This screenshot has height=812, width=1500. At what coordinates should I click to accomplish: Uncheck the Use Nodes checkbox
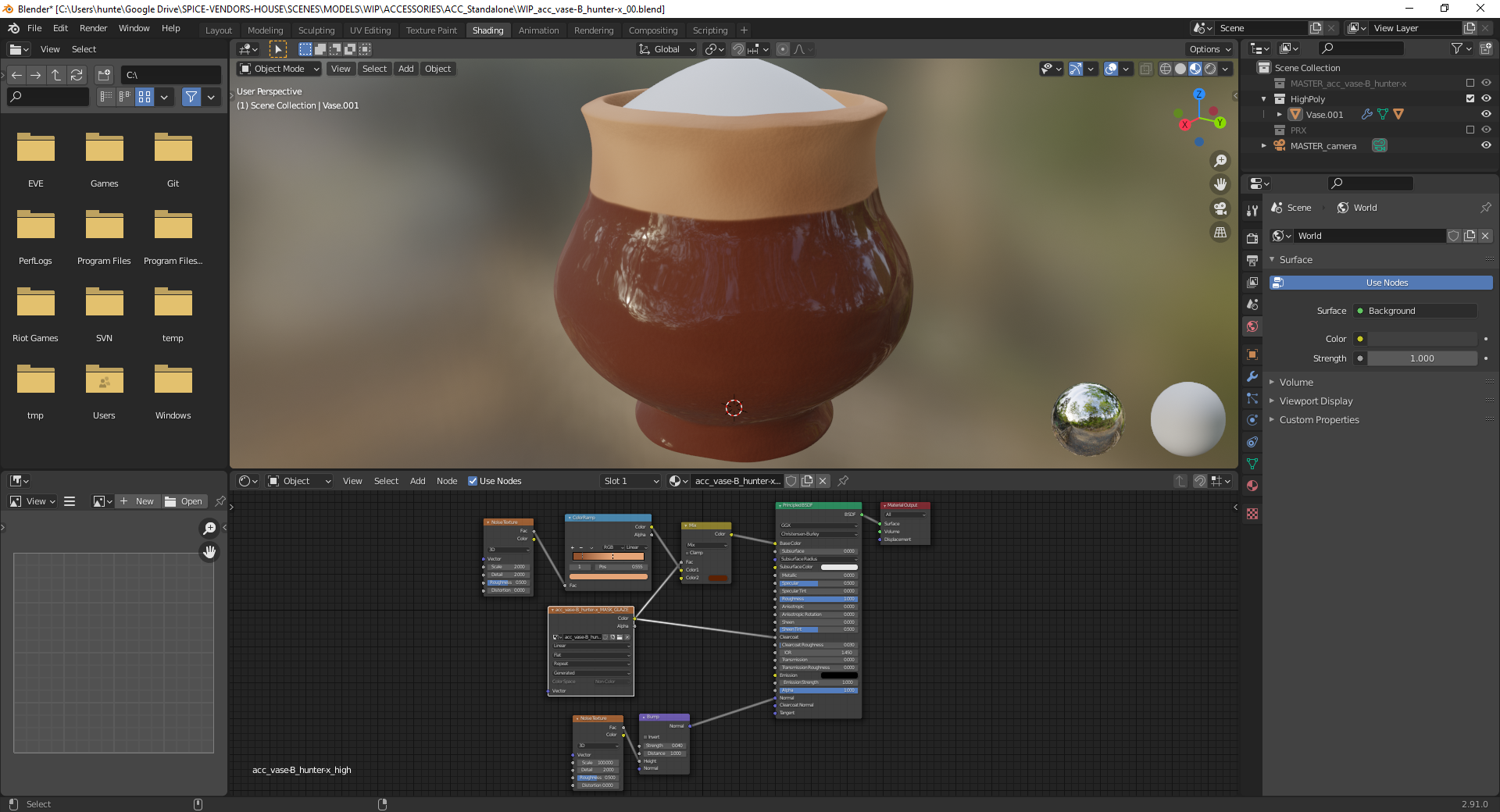tap(473, 481)
